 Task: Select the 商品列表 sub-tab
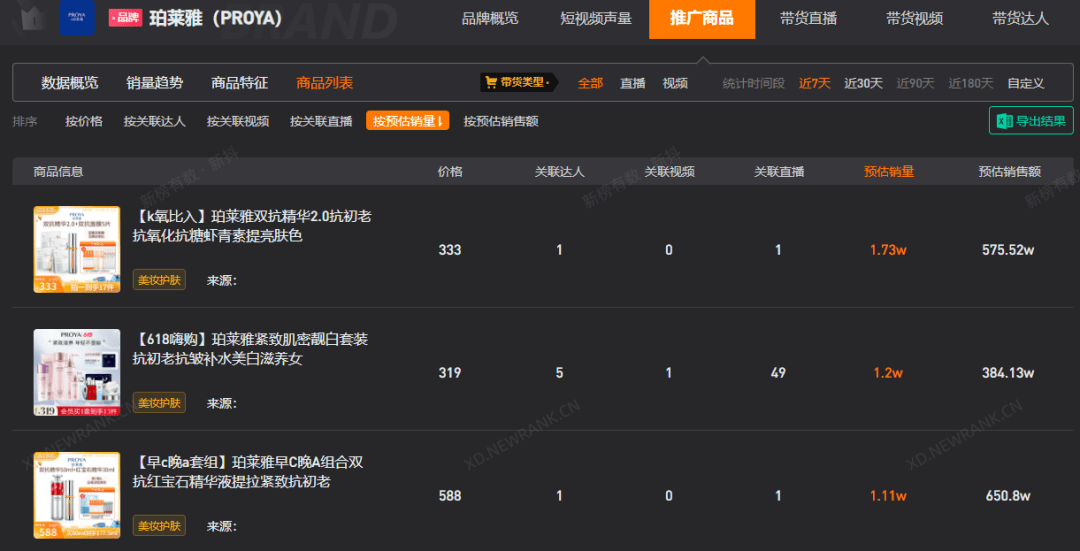pyautogui.click(x=324, y=83)
